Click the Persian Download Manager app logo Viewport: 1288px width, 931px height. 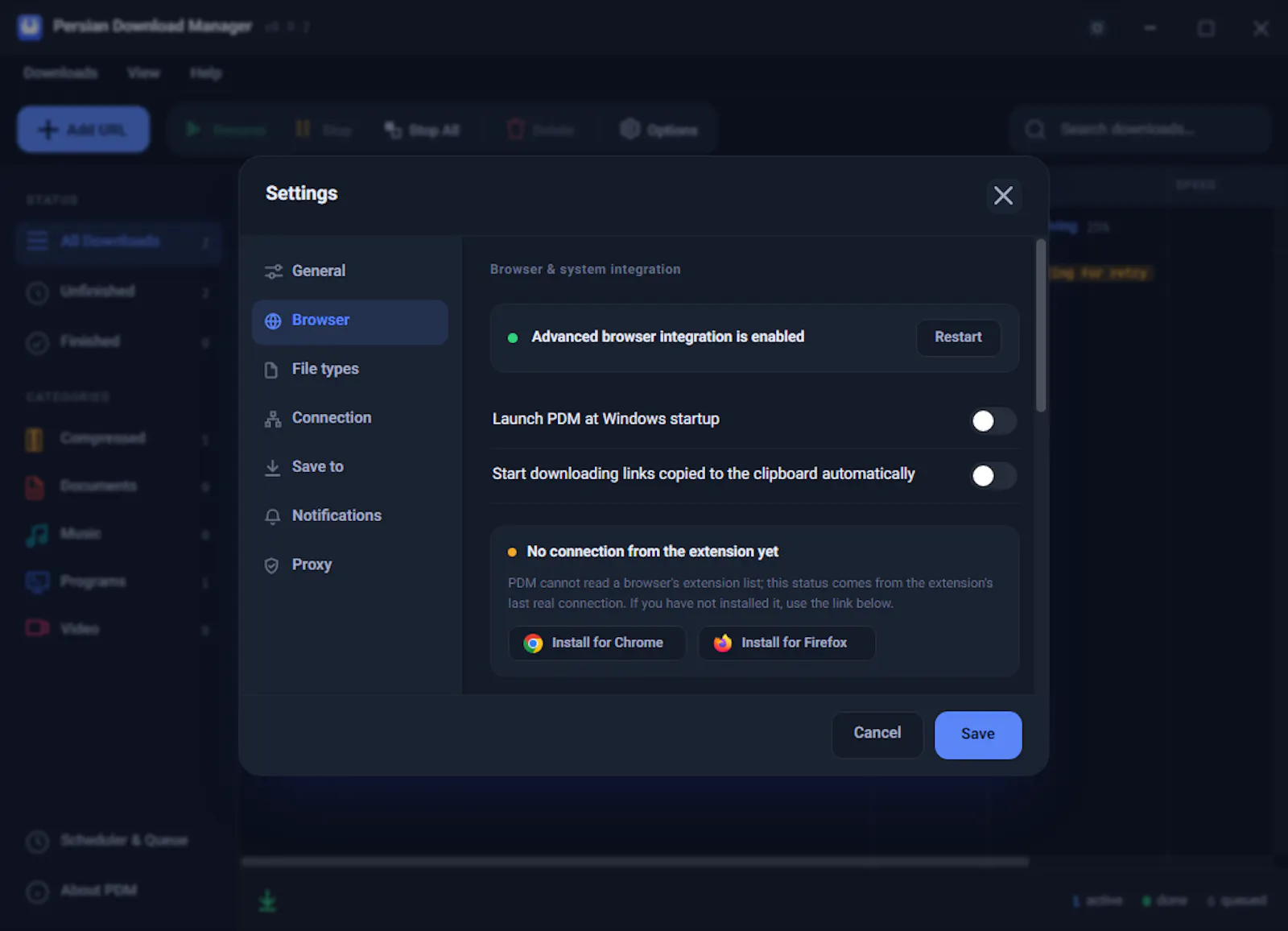[30, 27]
